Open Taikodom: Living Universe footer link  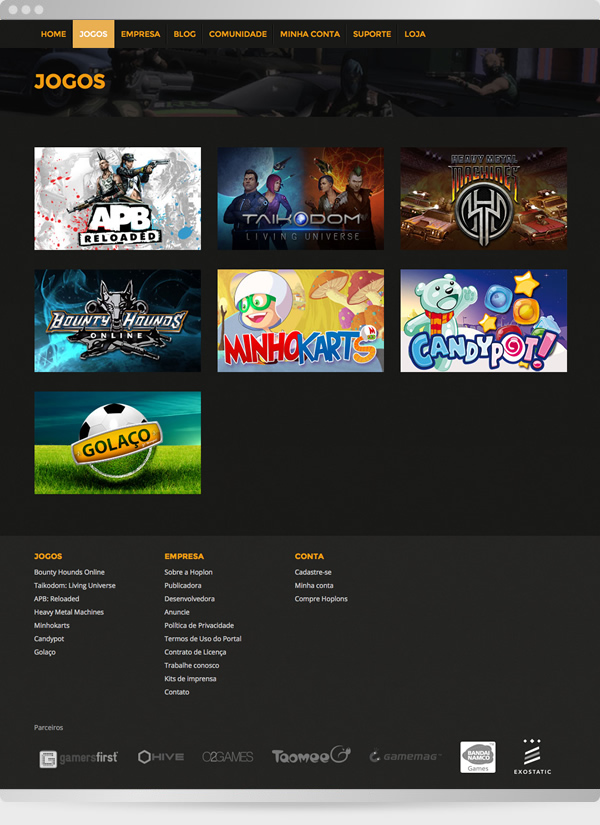pos(75,585)
